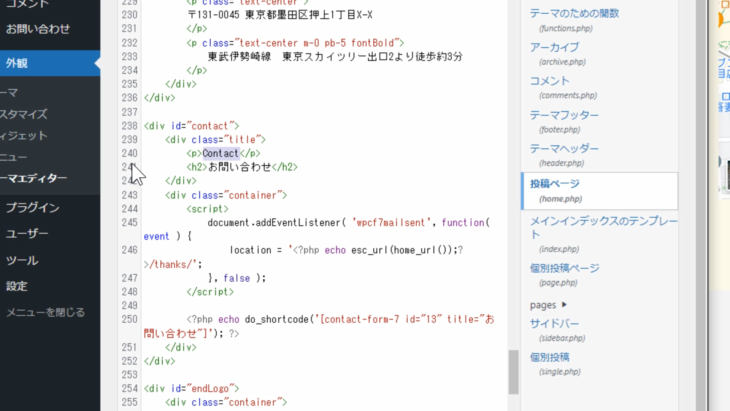Open the ウィジェット submenu item
Viewport: 730px width, 411px height.
click(24, 135)
